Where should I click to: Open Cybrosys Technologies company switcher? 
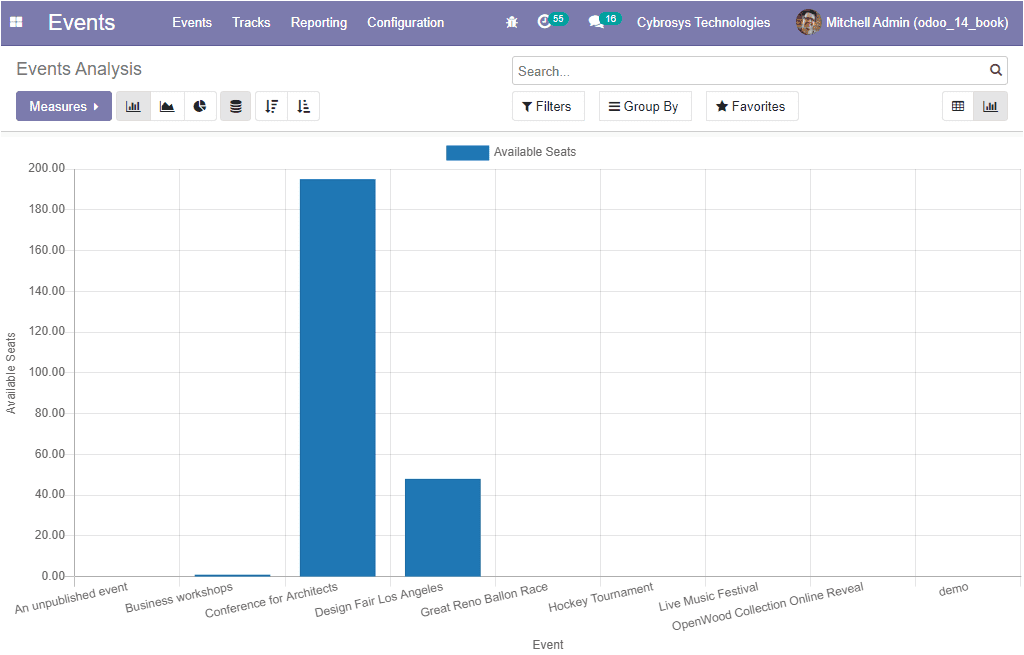[703, 22]
